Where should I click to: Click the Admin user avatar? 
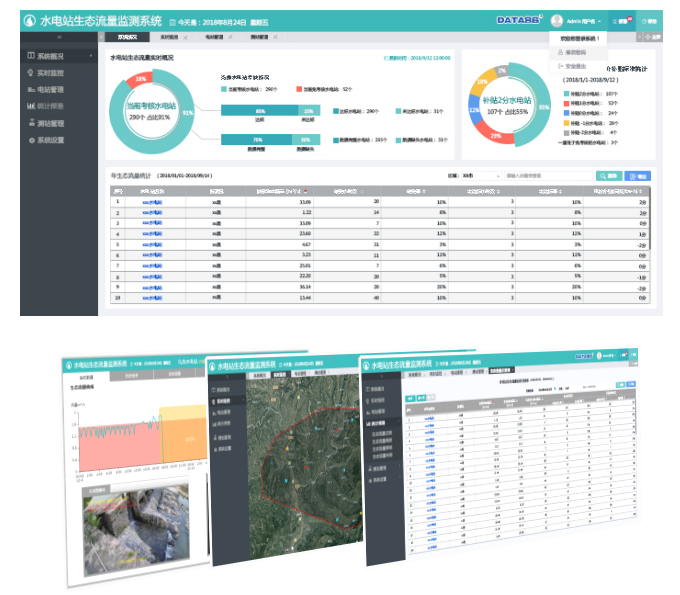pos(557,20)
